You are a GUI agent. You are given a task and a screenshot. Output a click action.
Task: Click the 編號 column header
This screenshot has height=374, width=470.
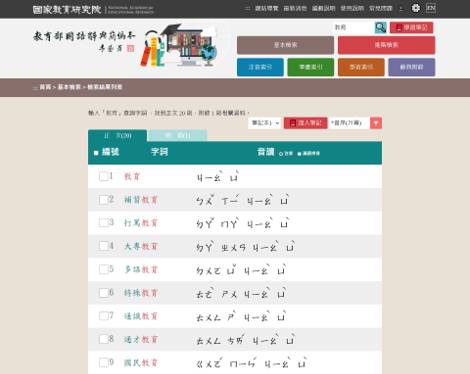pos(110,152)
